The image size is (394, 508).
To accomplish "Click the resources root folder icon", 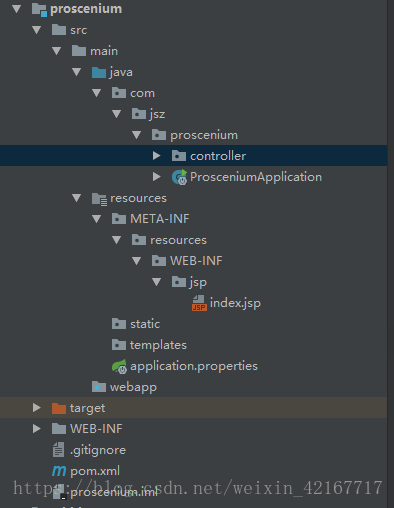I will (x=99, y=199).
